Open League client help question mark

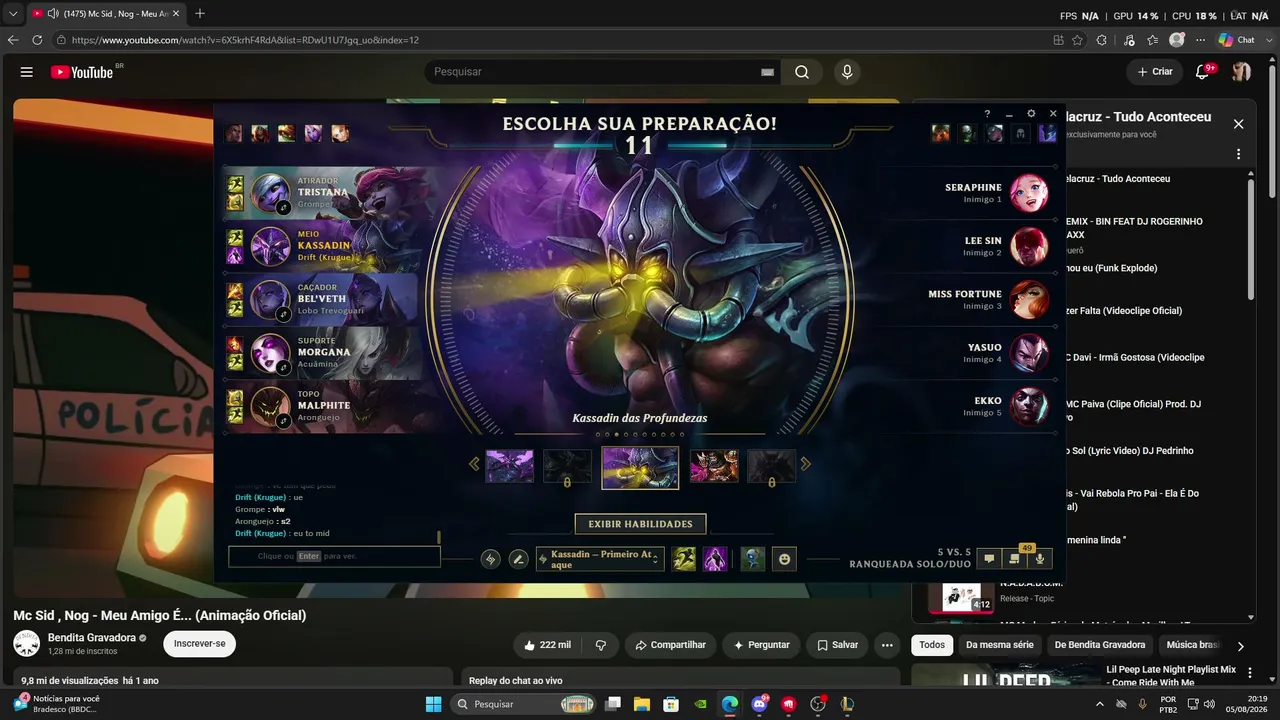point(987,114)
